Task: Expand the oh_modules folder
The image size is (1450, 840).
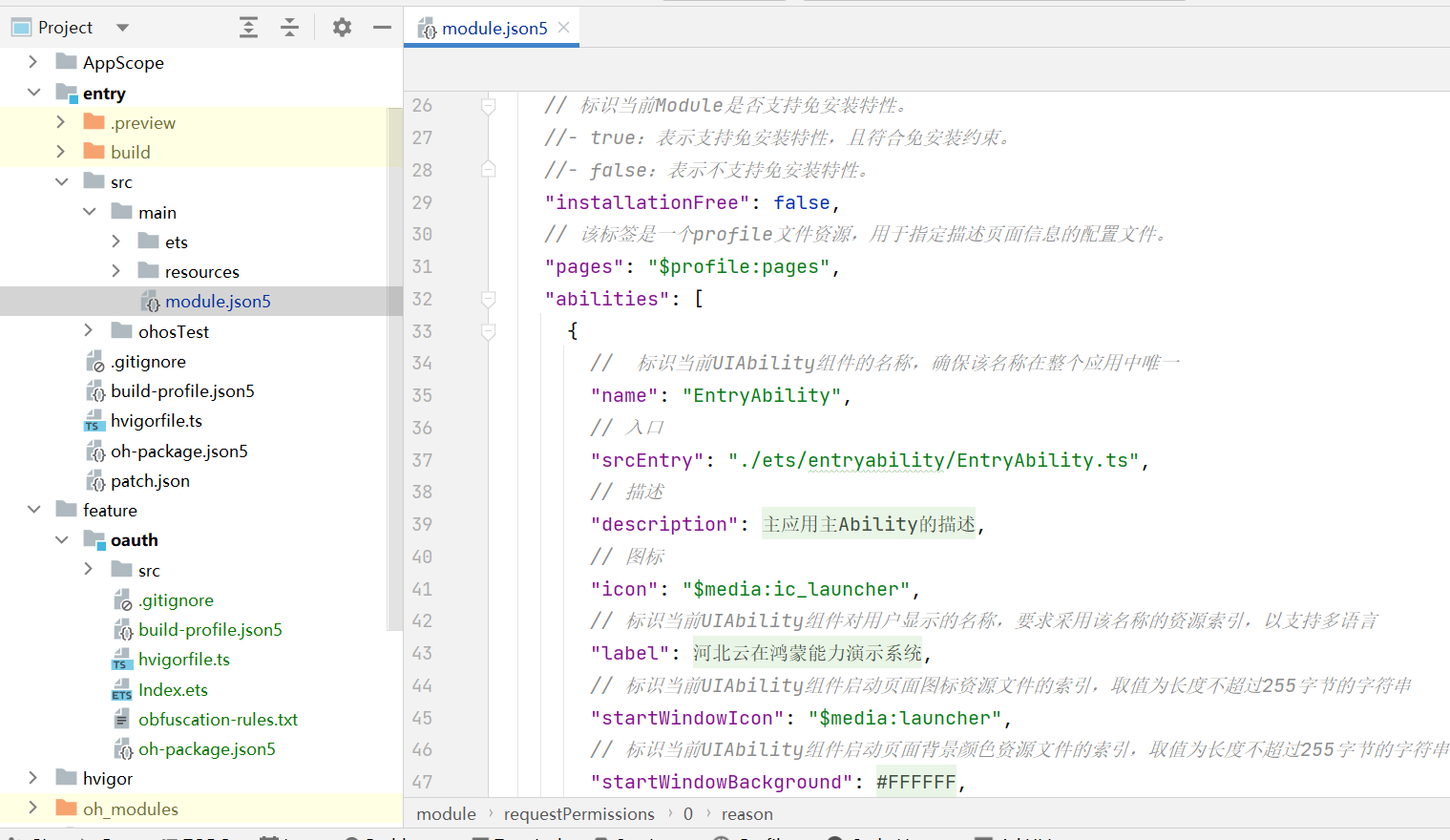Action: click(33, 808)
